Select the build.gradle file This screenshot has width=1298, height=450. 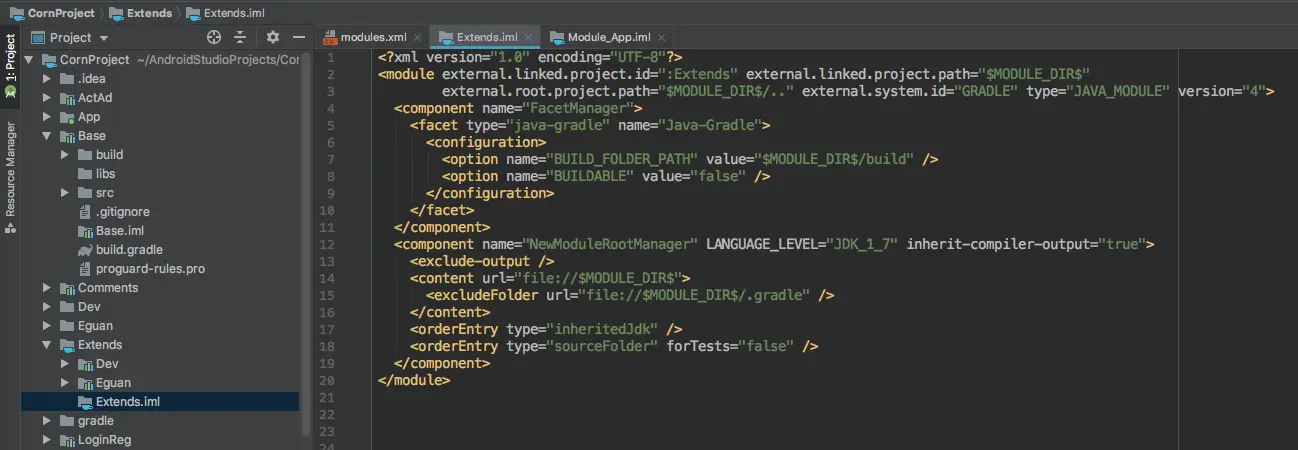click(x=120, y=250)
